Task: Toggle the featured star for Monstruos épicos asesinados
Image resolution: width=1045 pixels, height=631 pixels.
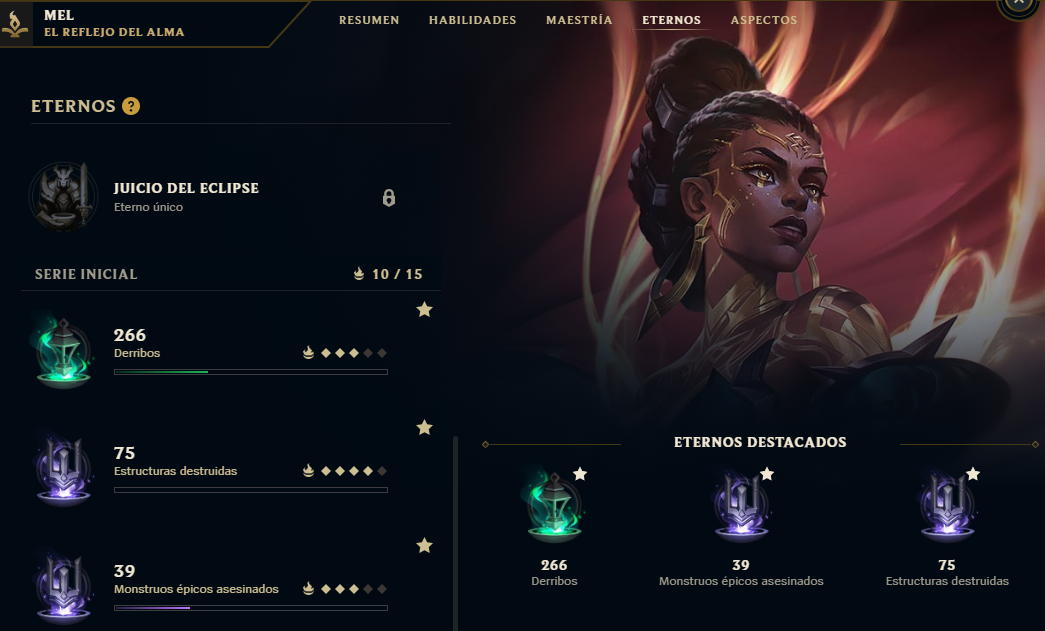Action: [x=424, y=546]
